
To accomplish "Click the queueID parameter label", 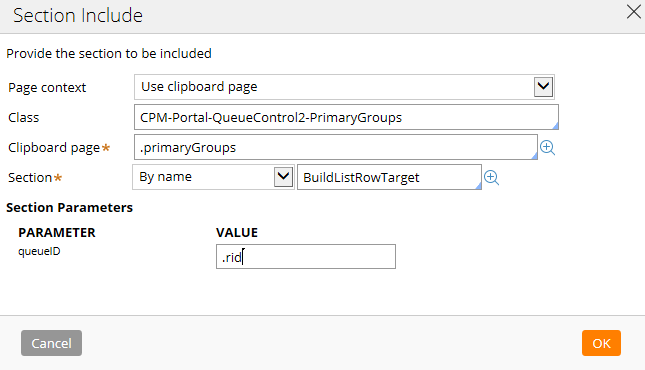I will pos(39,251).
